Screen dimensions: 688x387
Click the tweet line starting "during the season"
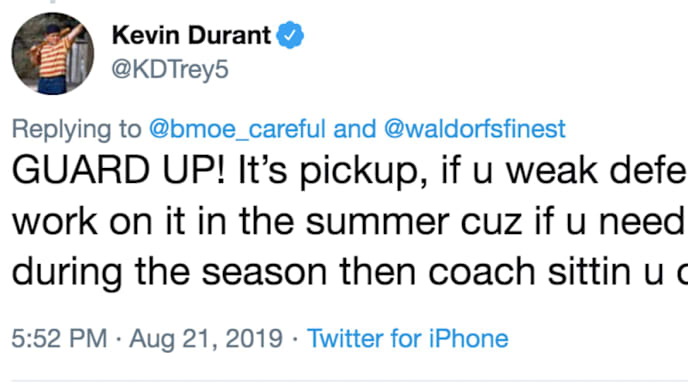pyautogui.click(x=350, y=272)
